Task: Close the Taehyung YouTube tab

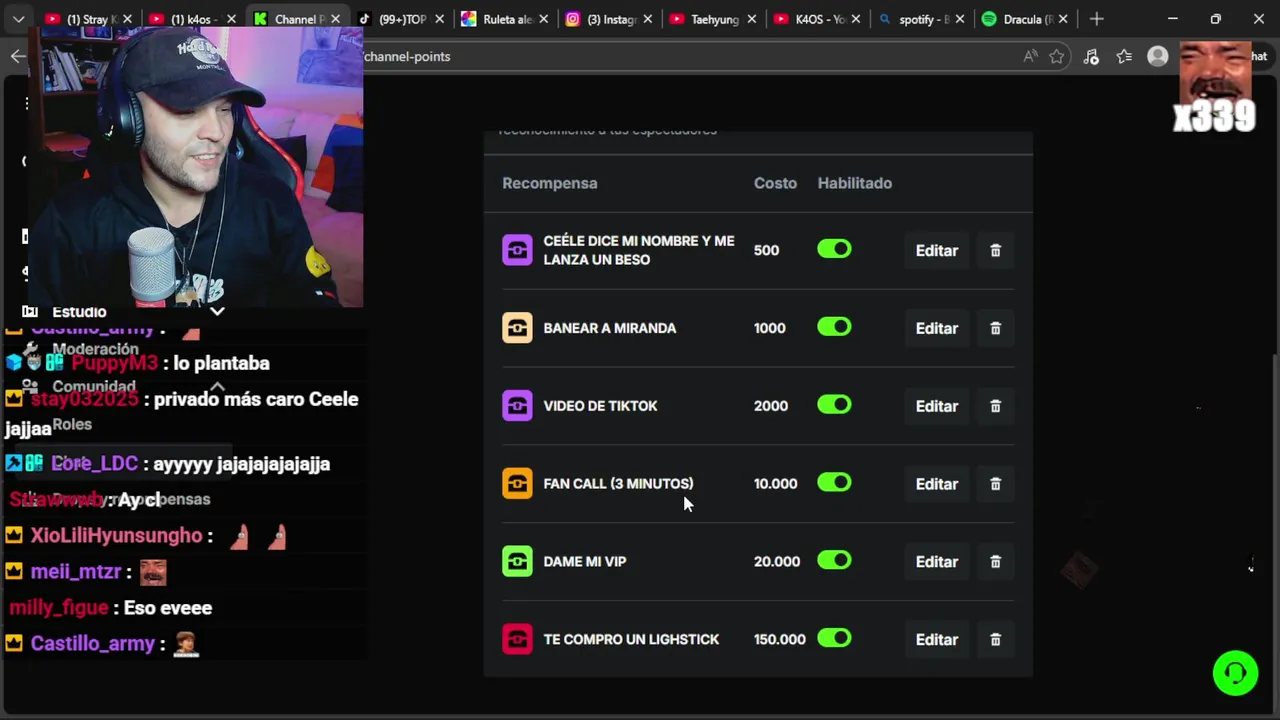Action: click(x=752, y=19)
